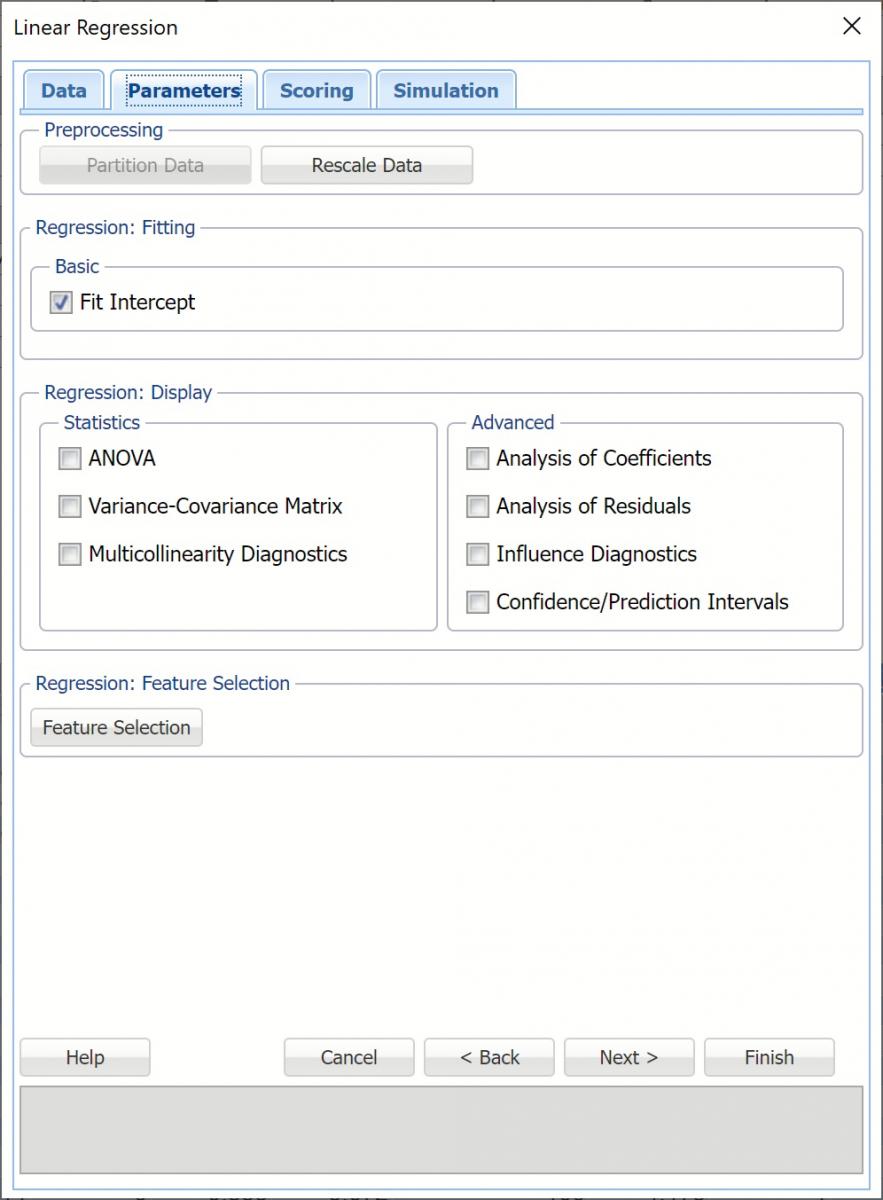The image size is (883, 1200).
Task: Select the Parameters tab
Action: tap(184, 91)
